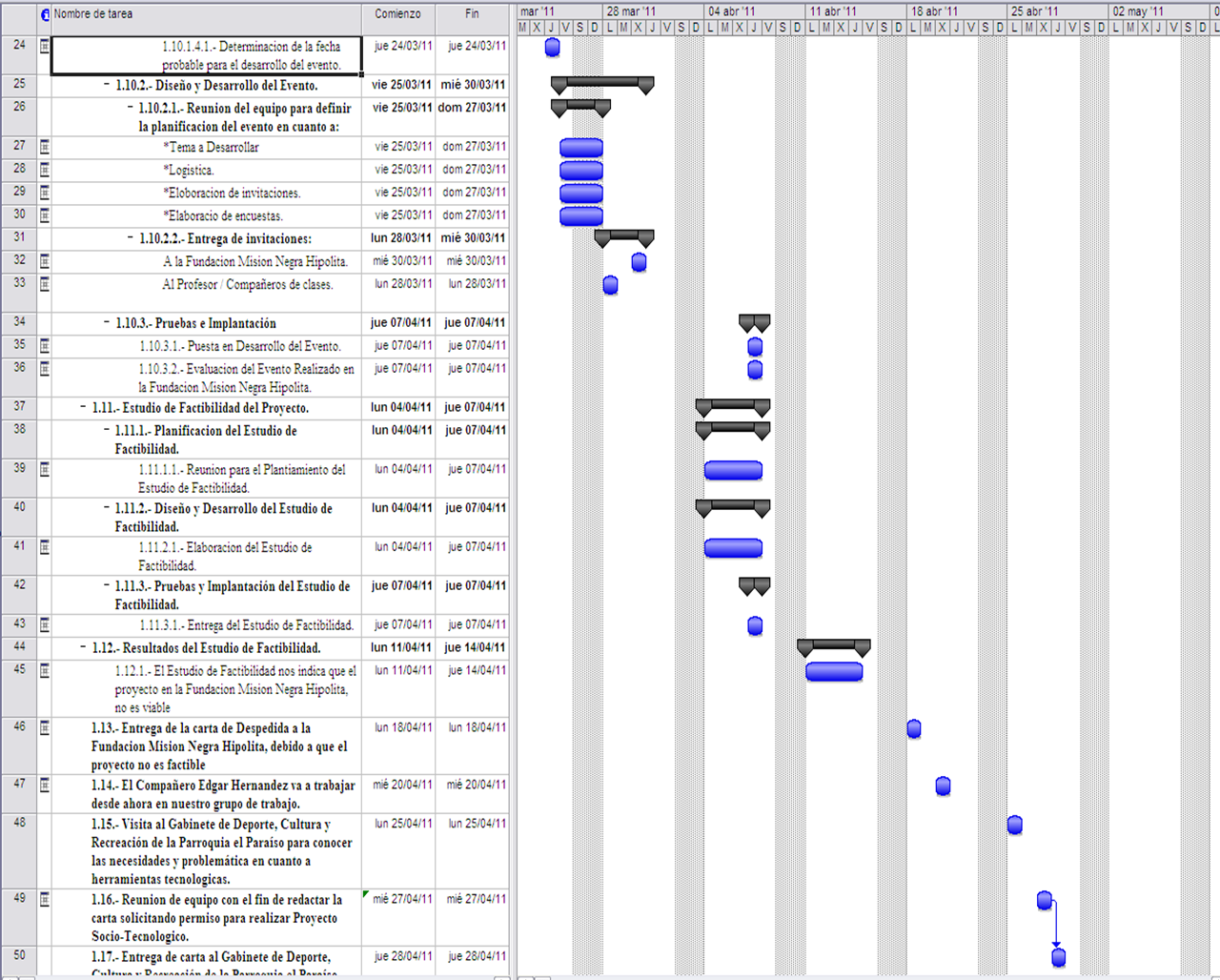Click finish date 'lun 18/04/11' in row 46
Screen dimensions: 1220x980
[x=478, y=727]
